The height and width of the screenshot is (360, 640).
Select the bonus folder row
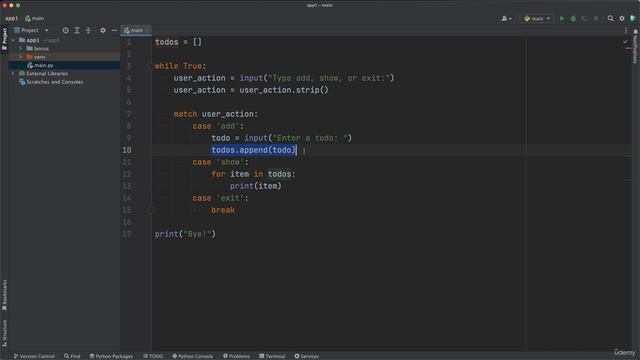point(64,49)
